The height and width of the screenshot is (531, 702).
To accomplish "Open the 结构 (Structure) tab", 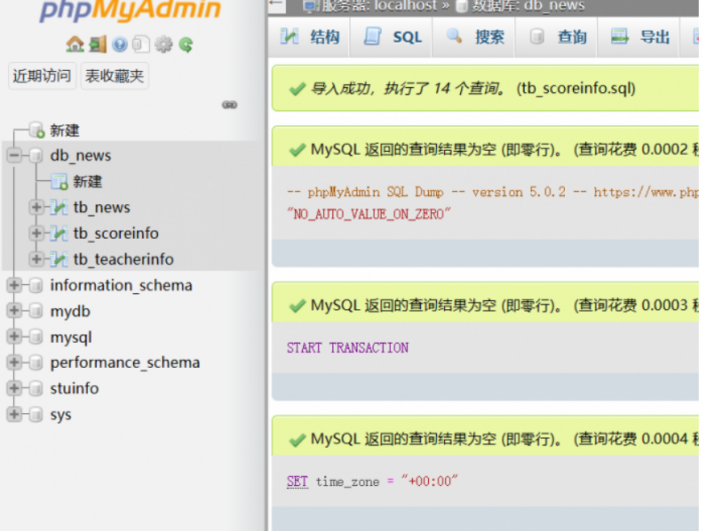I will pos(309,37).
